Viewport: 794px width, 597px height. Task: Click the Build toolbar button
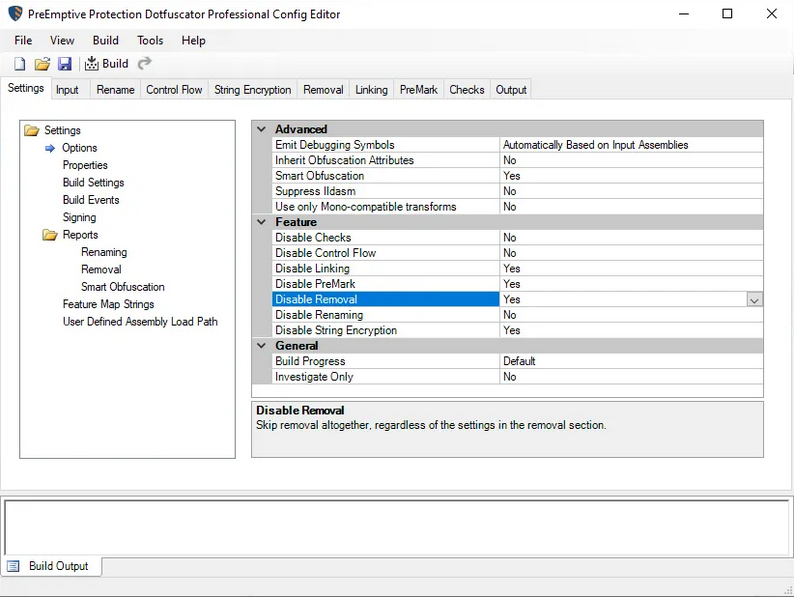pyautogui.click(x=106, y=64)
